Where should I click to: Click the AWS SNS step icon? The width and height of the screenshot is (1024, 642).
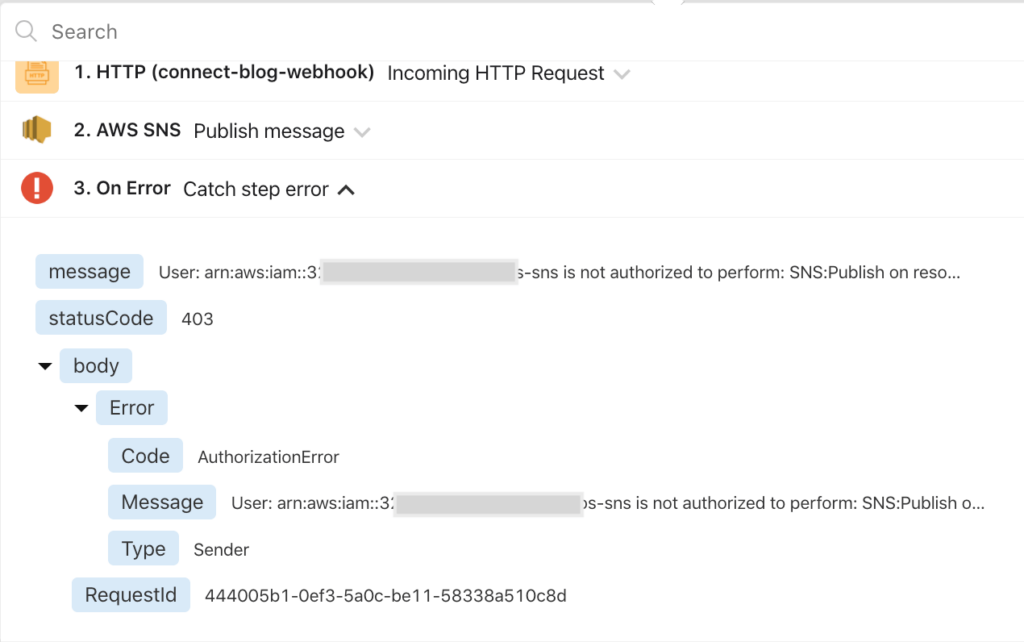click(x=37, y=131)
